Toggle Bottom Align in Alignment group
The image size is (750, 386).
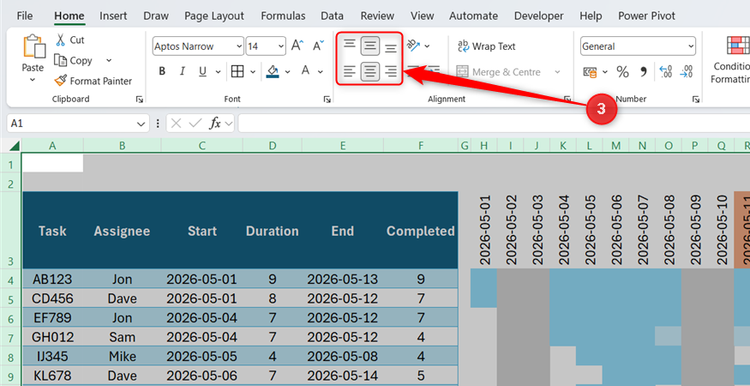tap(391, 47)
